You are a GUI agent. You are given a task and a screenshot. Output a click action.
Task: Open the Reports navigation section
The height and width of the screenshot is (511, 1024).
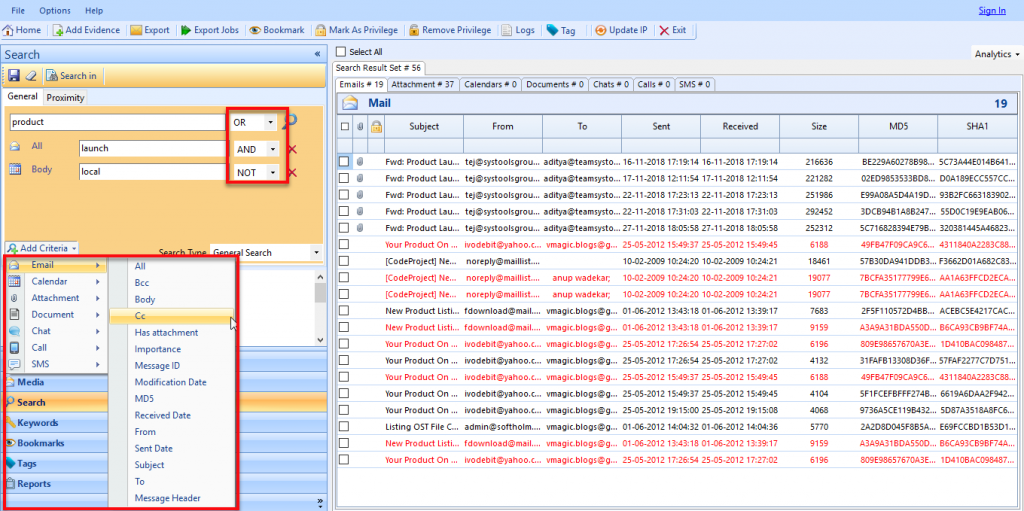coord(163,484)
